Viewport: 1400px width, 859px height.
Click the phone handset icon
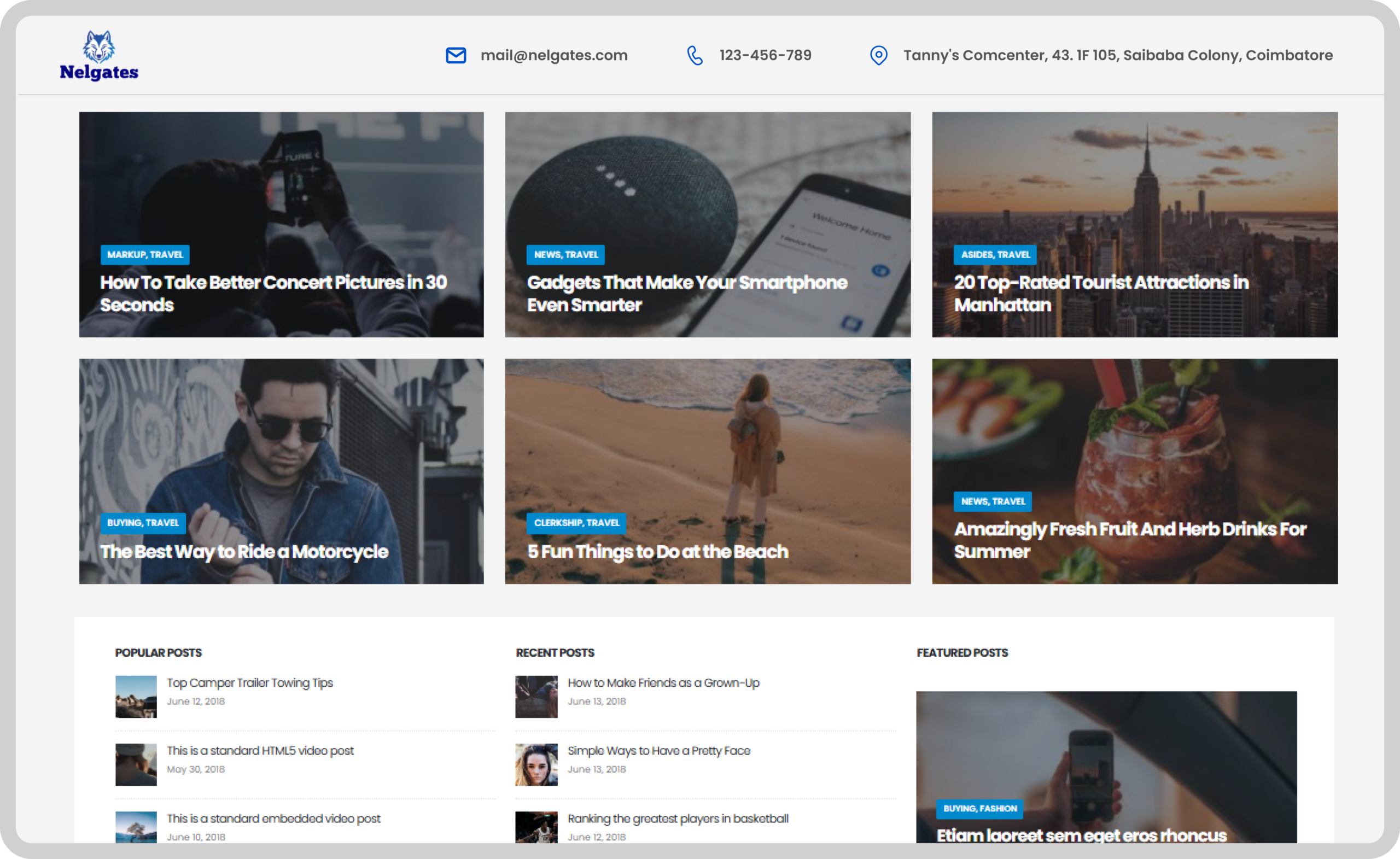click(x=695, y=55)
